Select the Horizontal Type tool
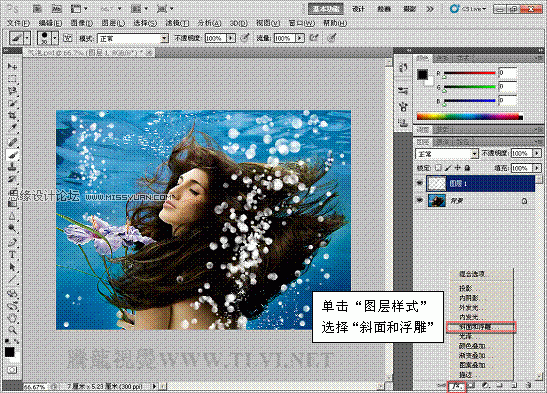This screenshot has width=547, height=393. tap(12, 255)
